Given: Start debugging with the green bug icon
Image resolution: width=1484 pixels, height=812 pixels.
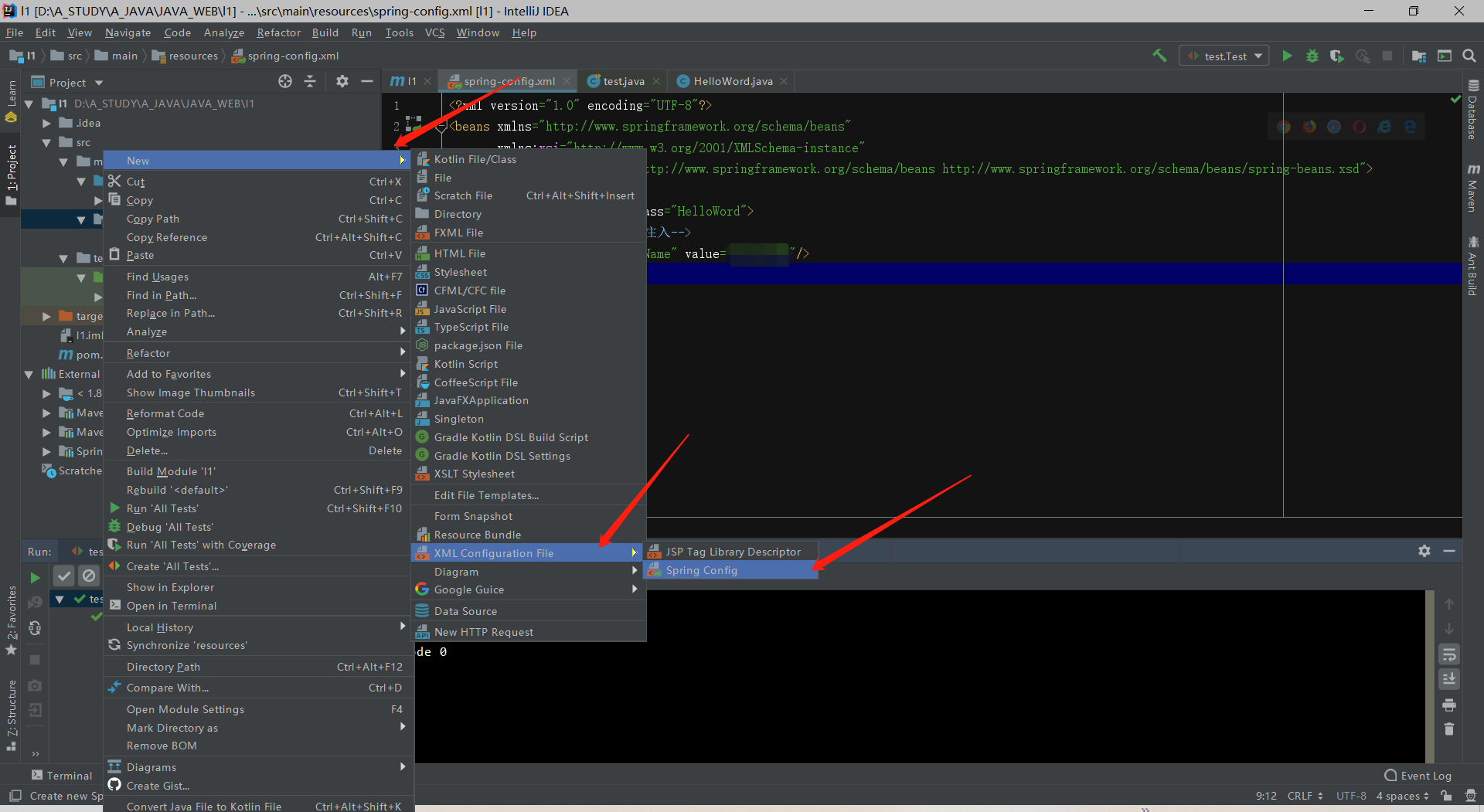Looking at the screenshot, I should click(x=1312, y=56).
